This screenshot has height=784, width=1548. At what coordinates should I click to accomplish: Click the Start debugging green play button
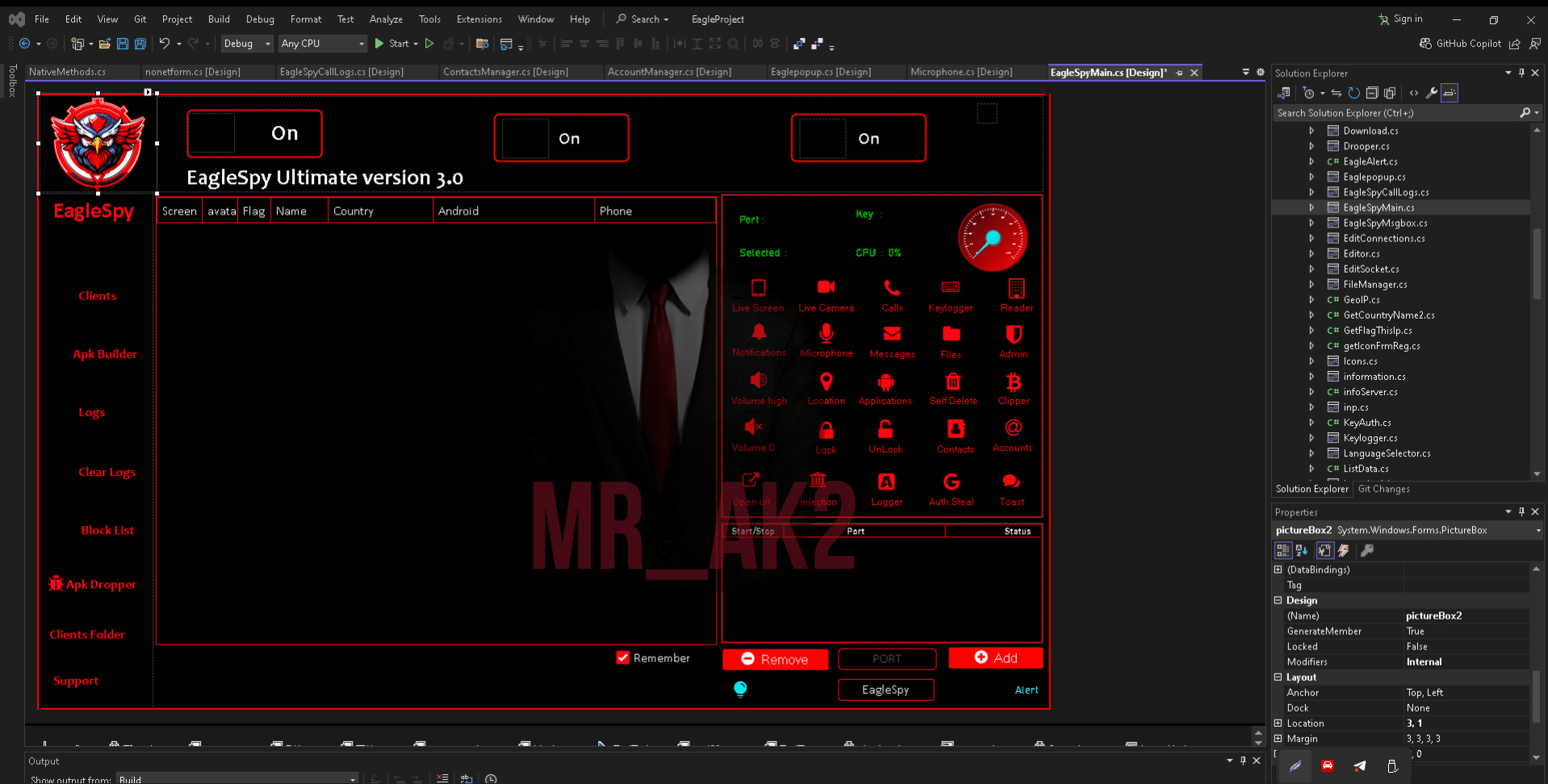pos(379,44)
